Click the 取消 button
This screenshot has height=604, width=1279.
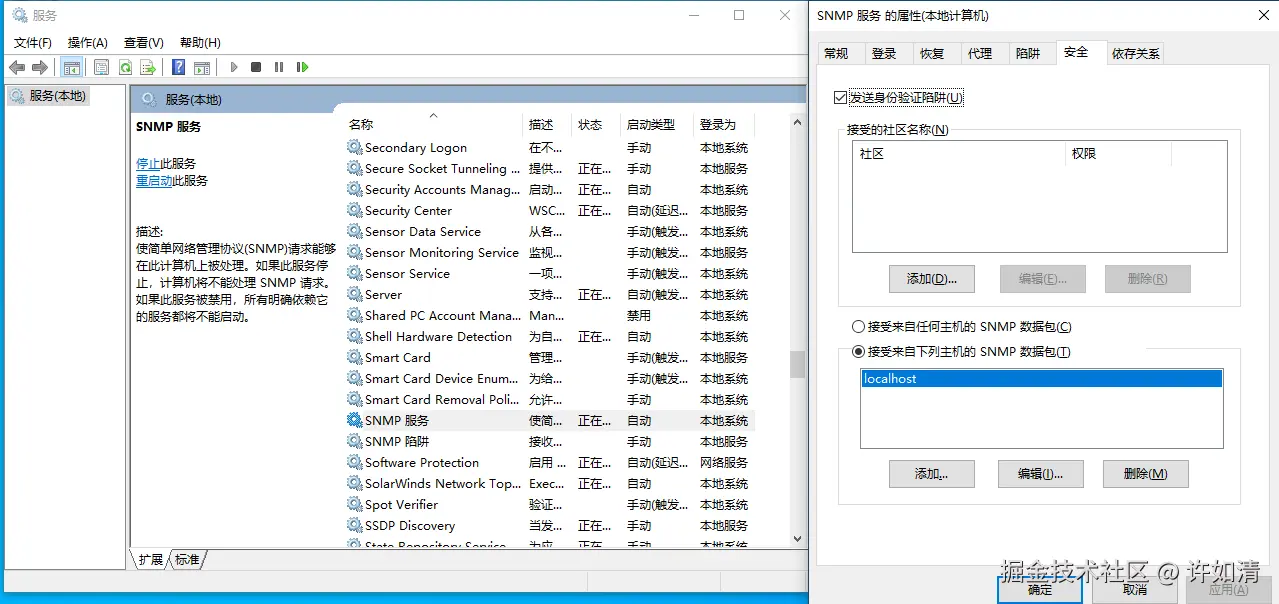(x=1135, y=590)
